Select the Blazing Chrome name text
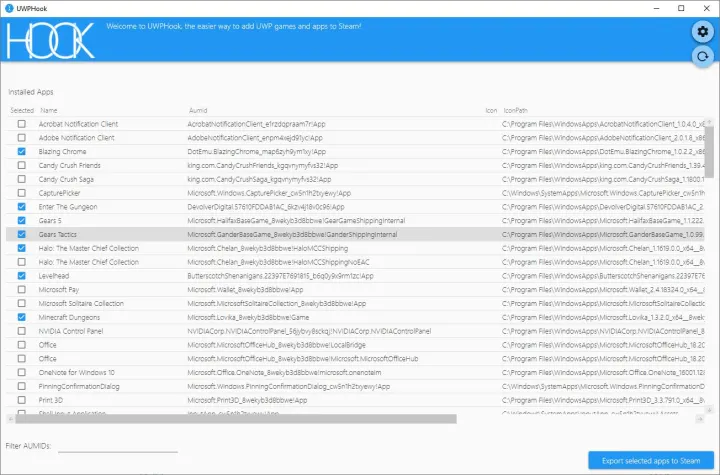This screenshot has height=475, width=720. pyautogui.click(x=62, y=152)
